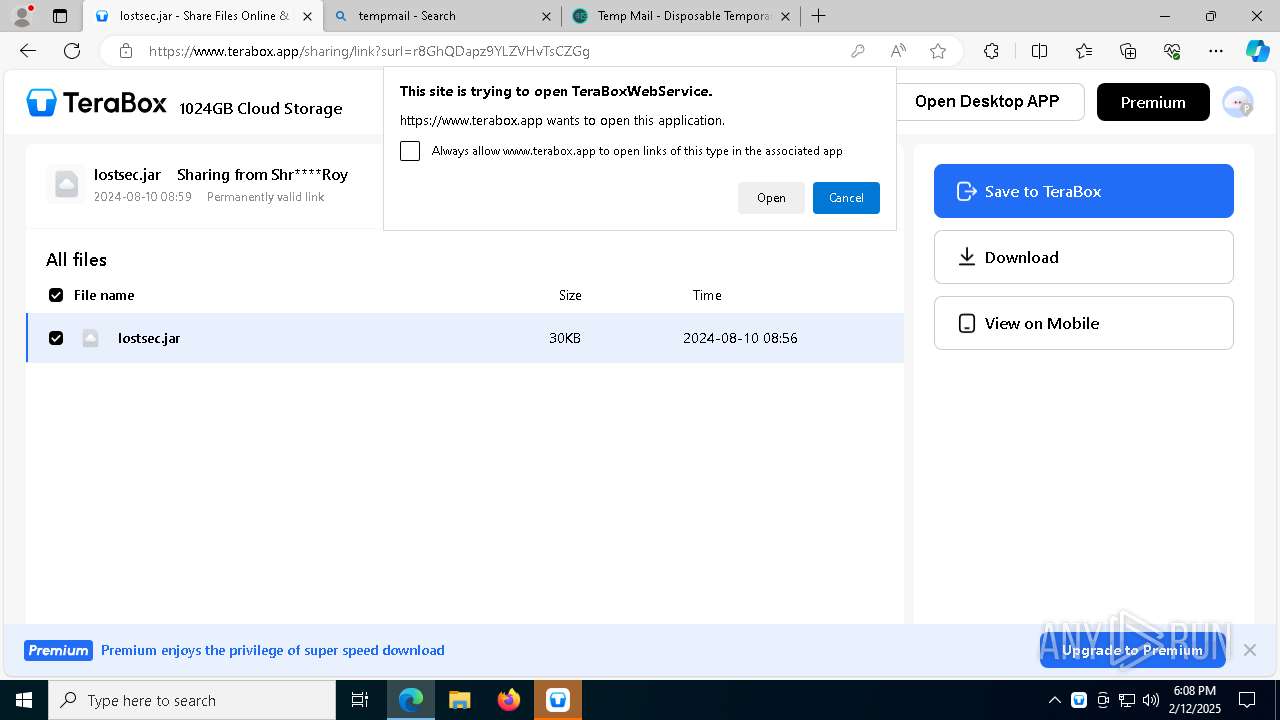The height and width of the screenshot is (720, 1280).
Task: Switch to the Temp Mail Disposable tab
Action: (x=681, y=16)
